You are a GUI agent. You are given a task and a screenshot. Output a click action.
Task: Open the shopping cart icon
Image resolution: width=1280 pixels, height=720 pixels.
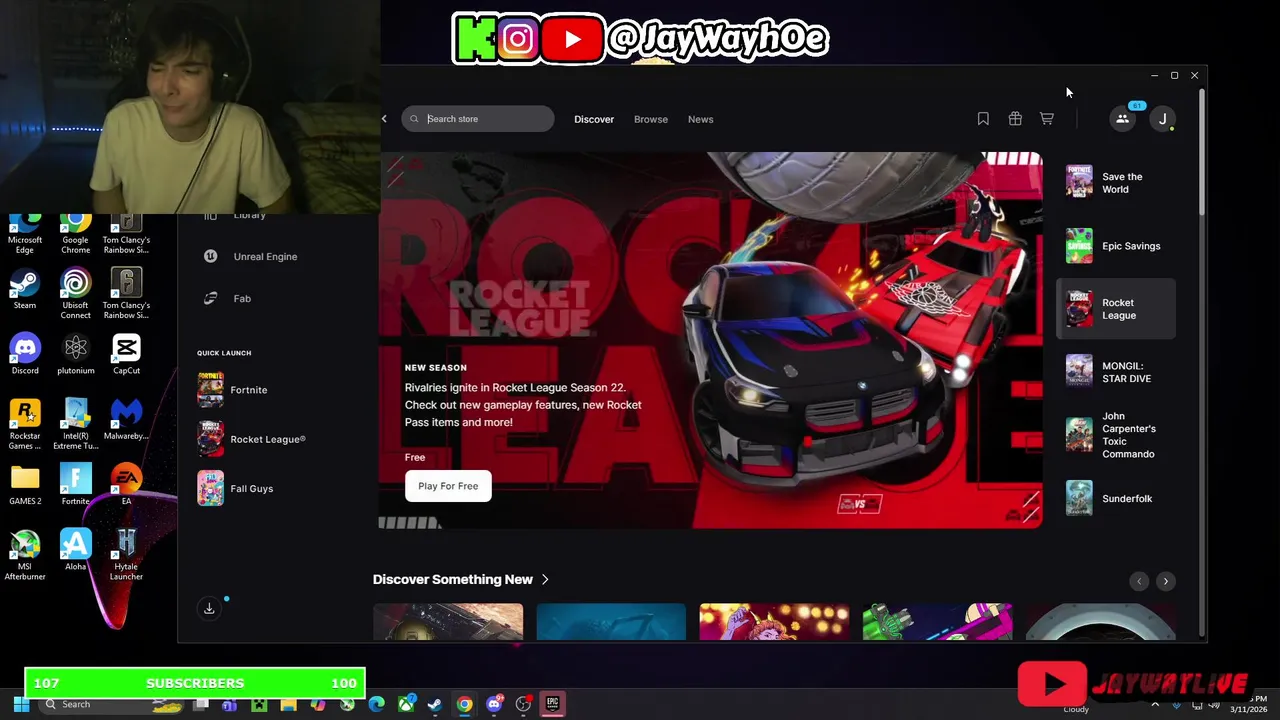(x=1046, y=119)
